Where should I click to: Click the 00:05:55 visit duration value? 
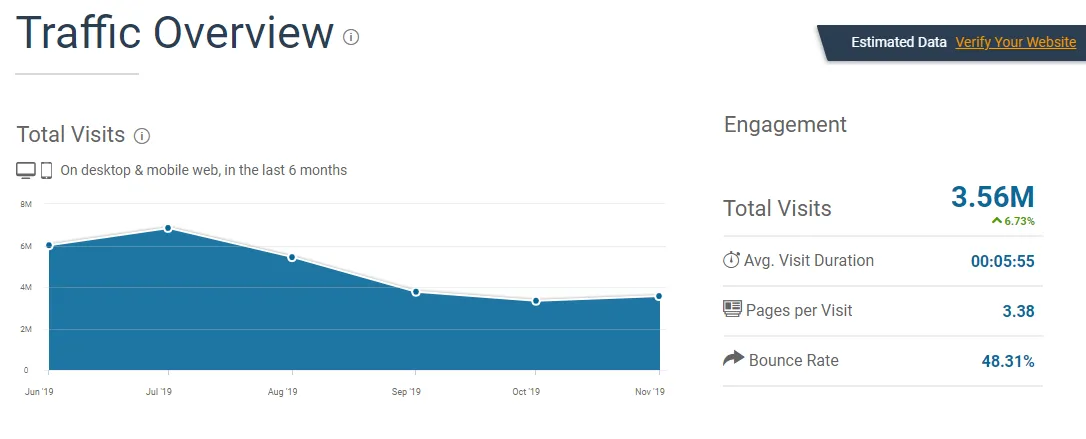[1002, 261]
